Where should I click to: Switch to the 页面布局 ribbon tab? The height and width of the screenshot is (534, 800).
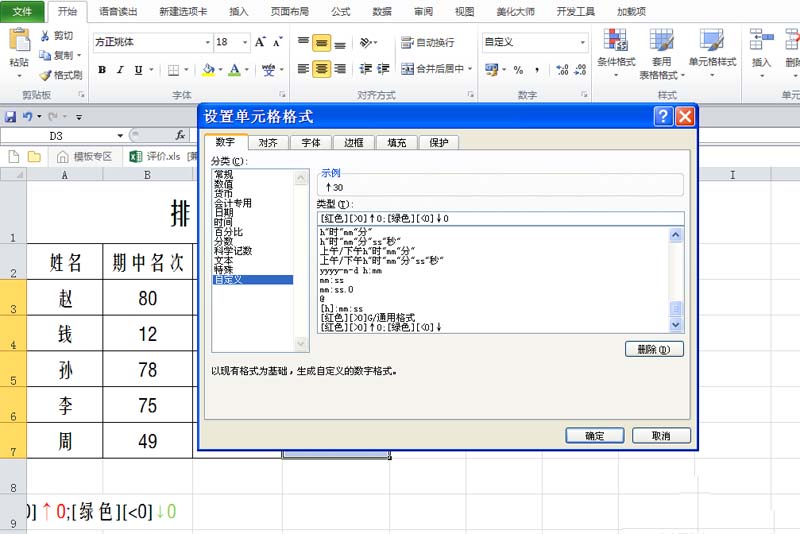tap(289, 11)
